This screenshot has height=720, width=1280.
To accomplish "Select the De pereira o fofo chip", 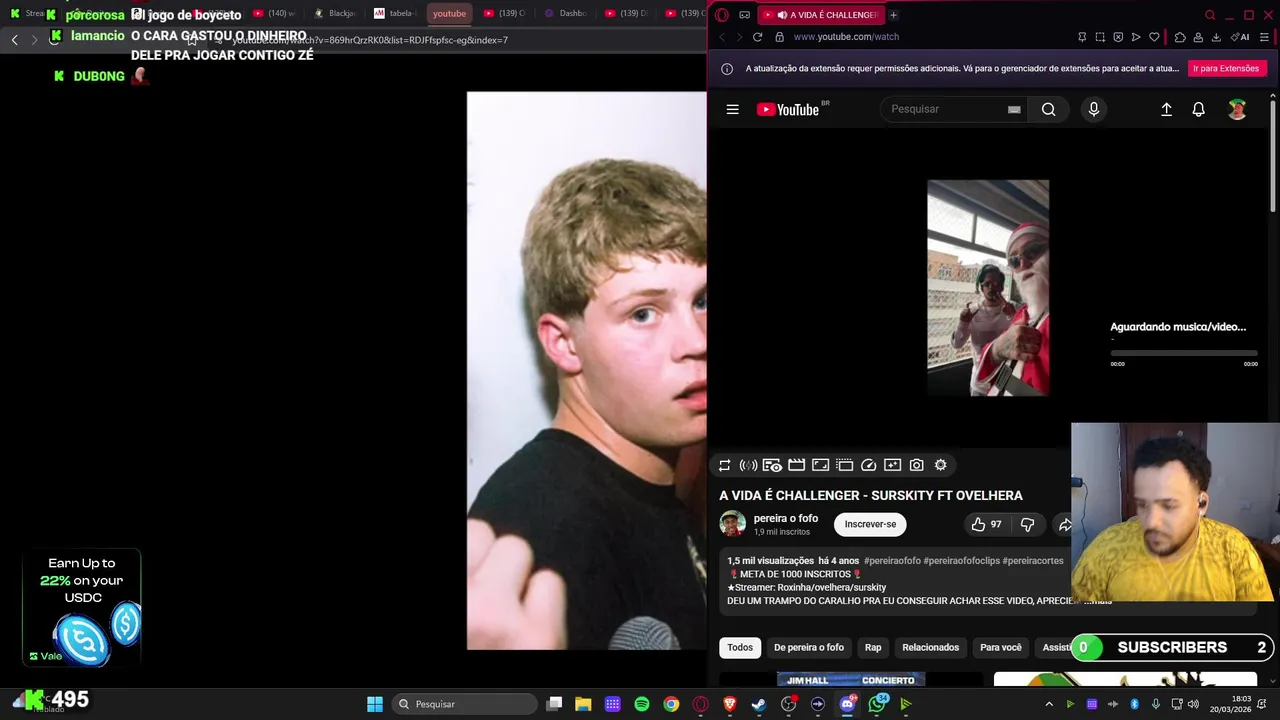I will point(809,647).
